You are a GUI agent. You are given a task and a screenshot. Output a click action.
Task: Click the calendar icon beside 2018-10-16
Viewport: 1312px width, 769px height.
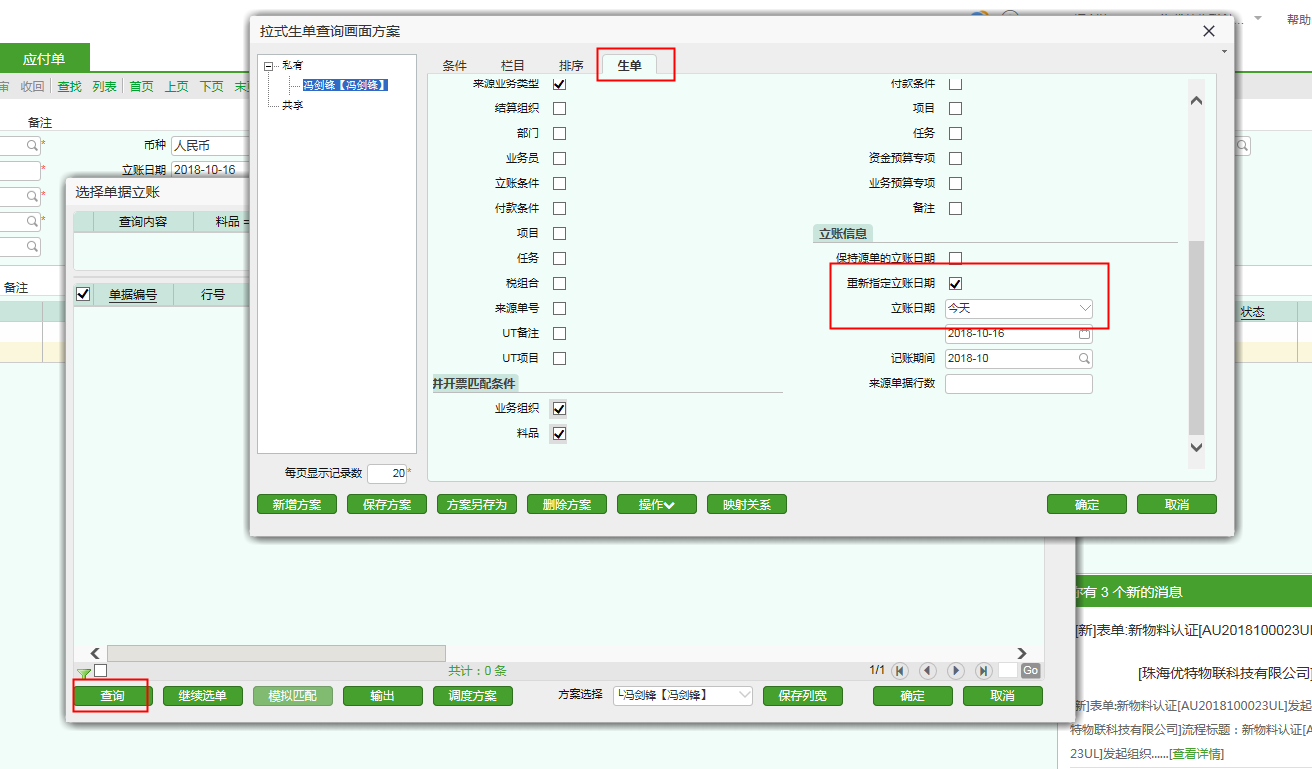click(1084, 334)
